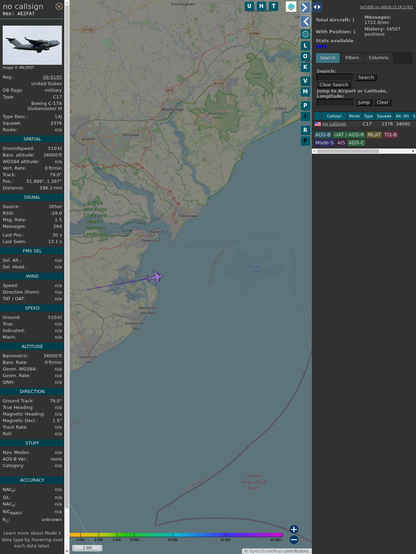Click the Jump button
This screenshot has height=554, width=416.
pos(363,102)
